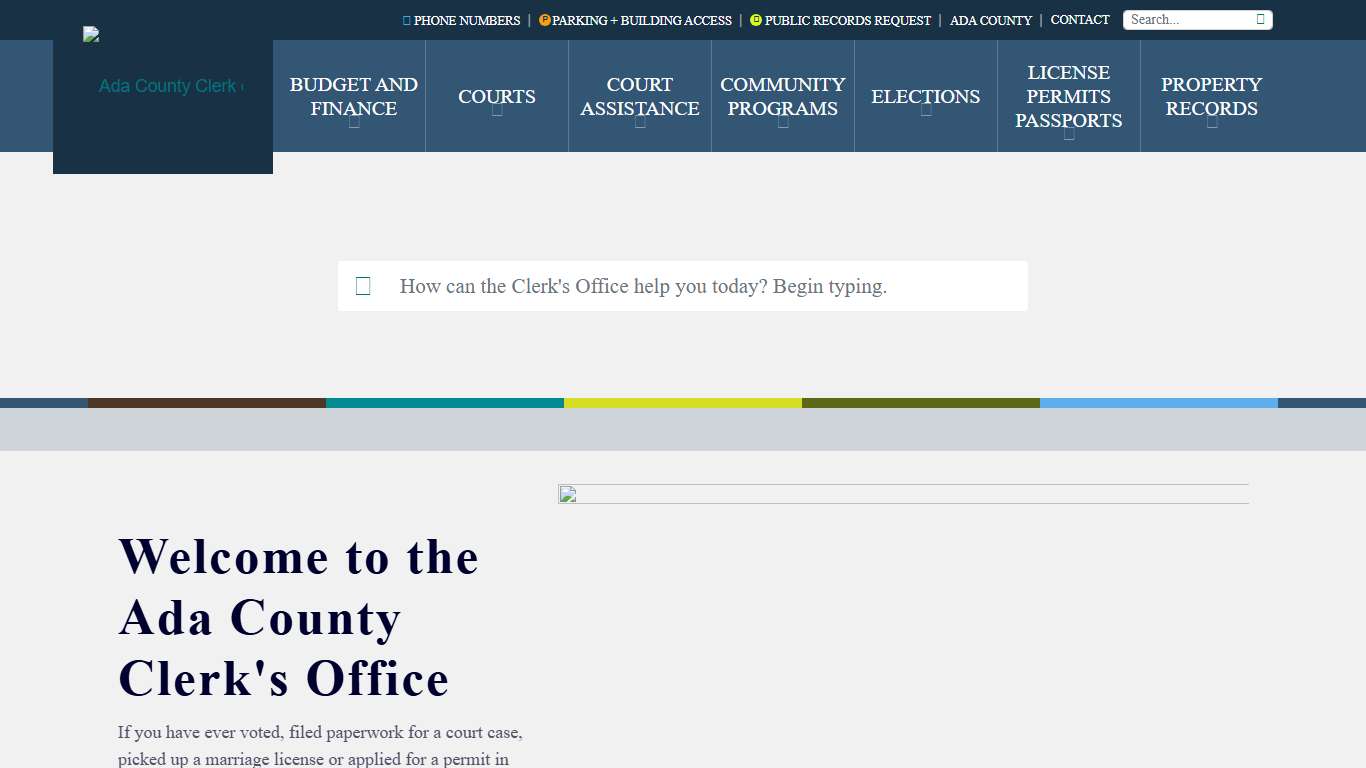Click the magnifier icon in the Clerk's Office help bar
This screenshot has height=768, width=1366.
[x=363, y=286]
